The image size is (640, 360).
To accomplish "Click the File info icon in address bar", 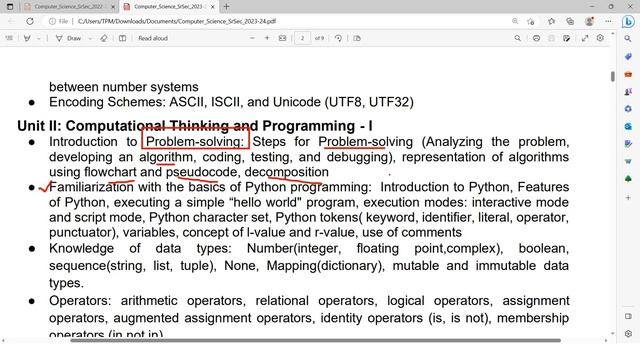I will 58,21.
